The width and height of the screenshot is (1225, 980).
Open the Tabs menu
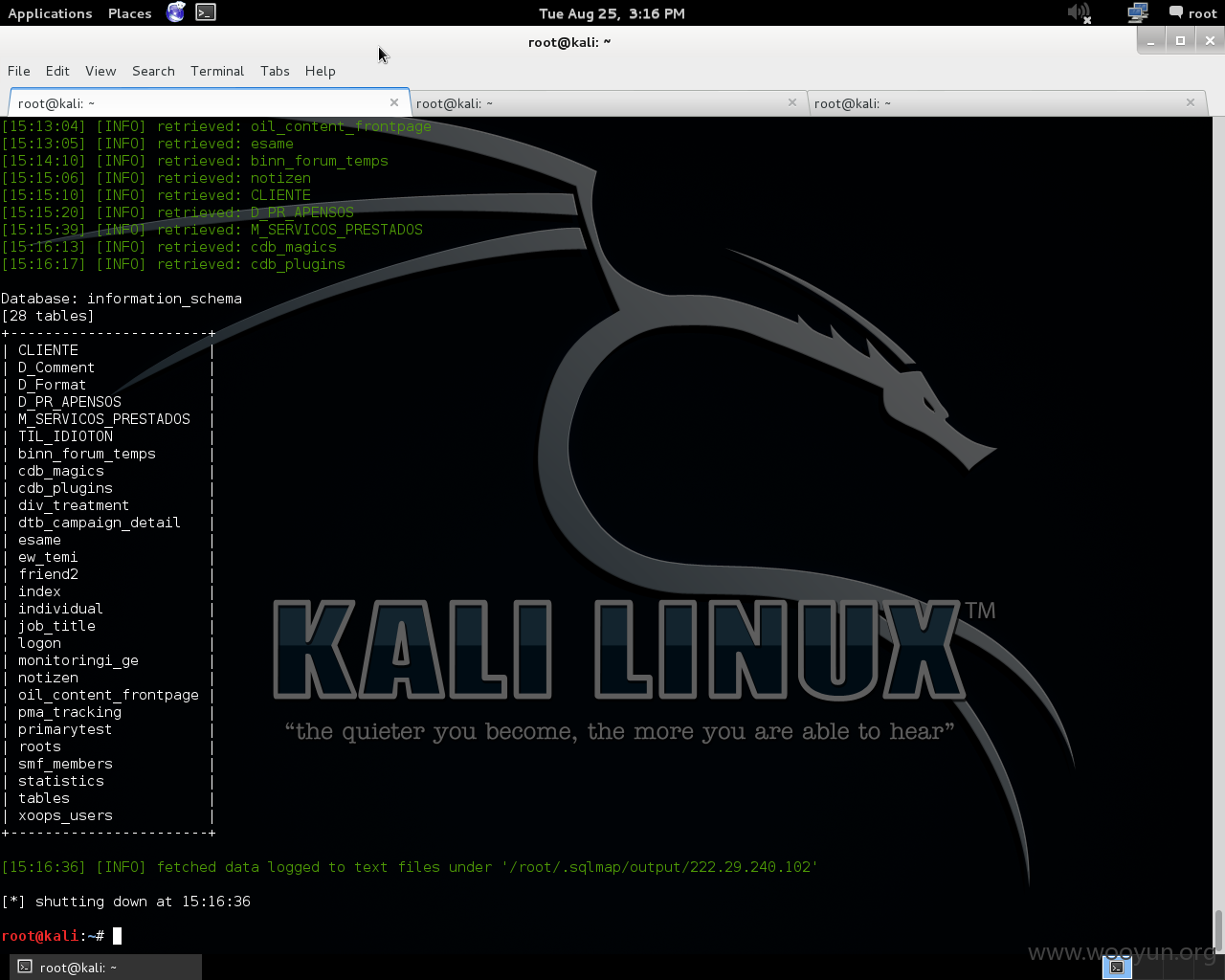[275, 71]
